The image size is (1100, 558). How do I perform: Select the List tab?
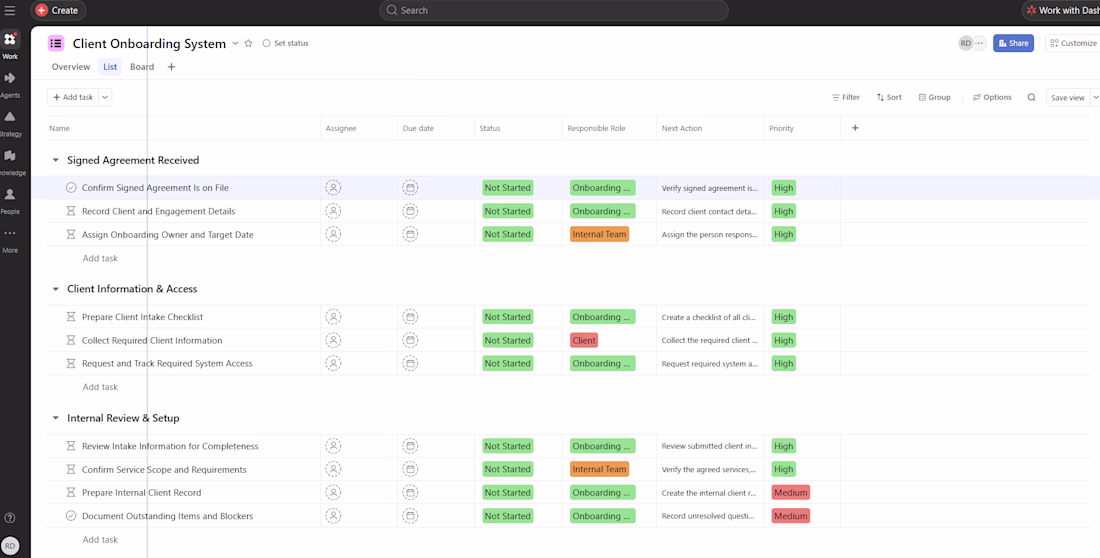click(x=110, y=67)
